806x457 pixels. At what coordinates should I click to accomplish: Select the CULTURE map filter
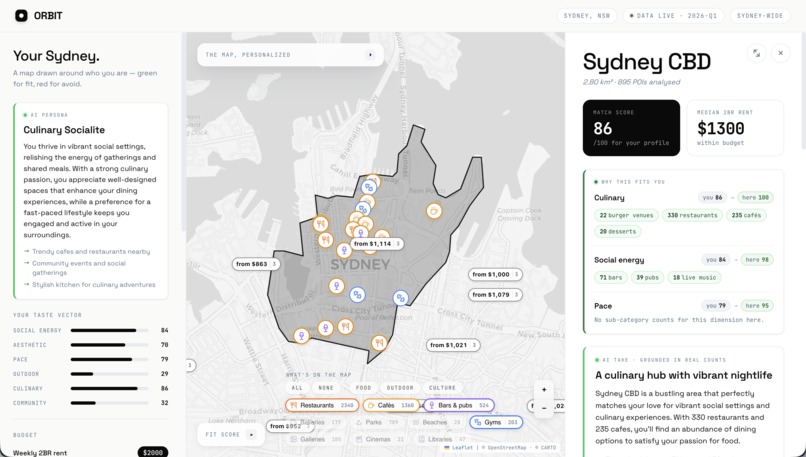pyautogui.click(x=442, y=388)
